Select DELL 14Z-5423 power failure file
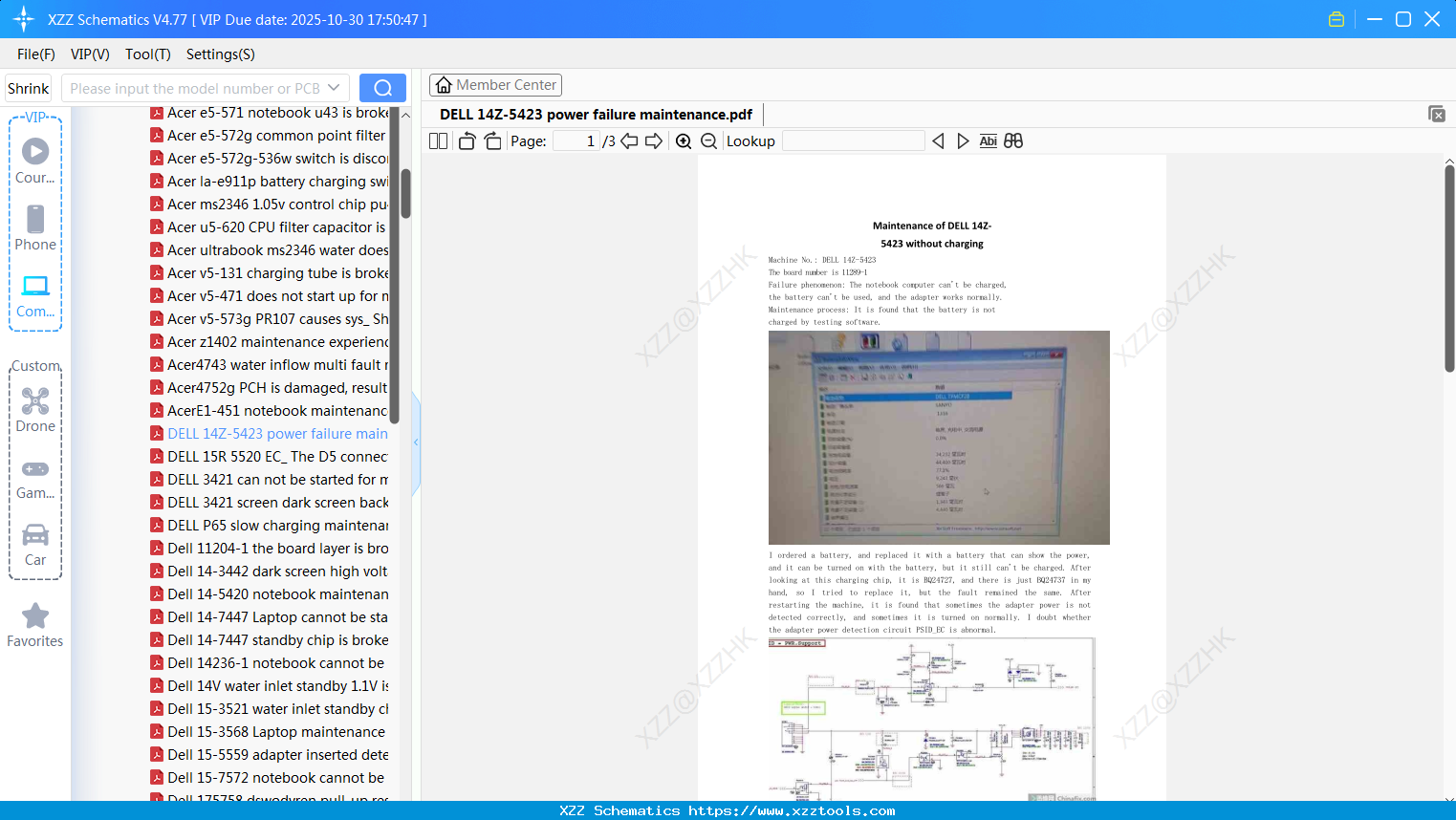This screenshot has height=820, width=1456. [270, 434]
